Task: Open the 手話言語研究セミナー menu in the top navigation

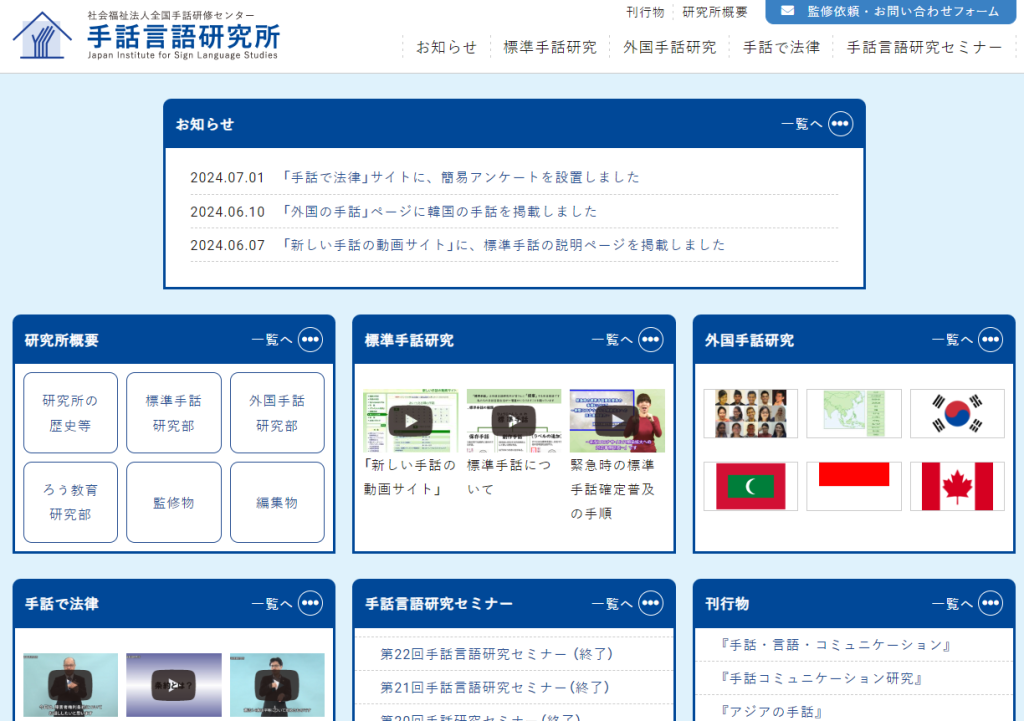Action: [x=924, y=47]
